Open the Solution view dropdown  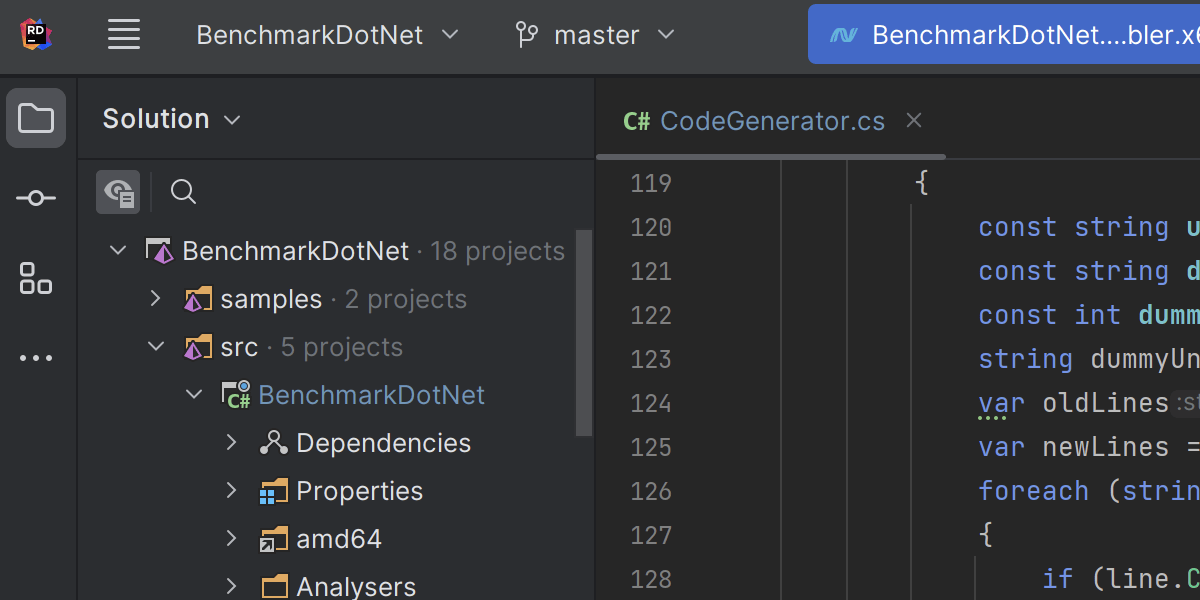pos(172,119)
